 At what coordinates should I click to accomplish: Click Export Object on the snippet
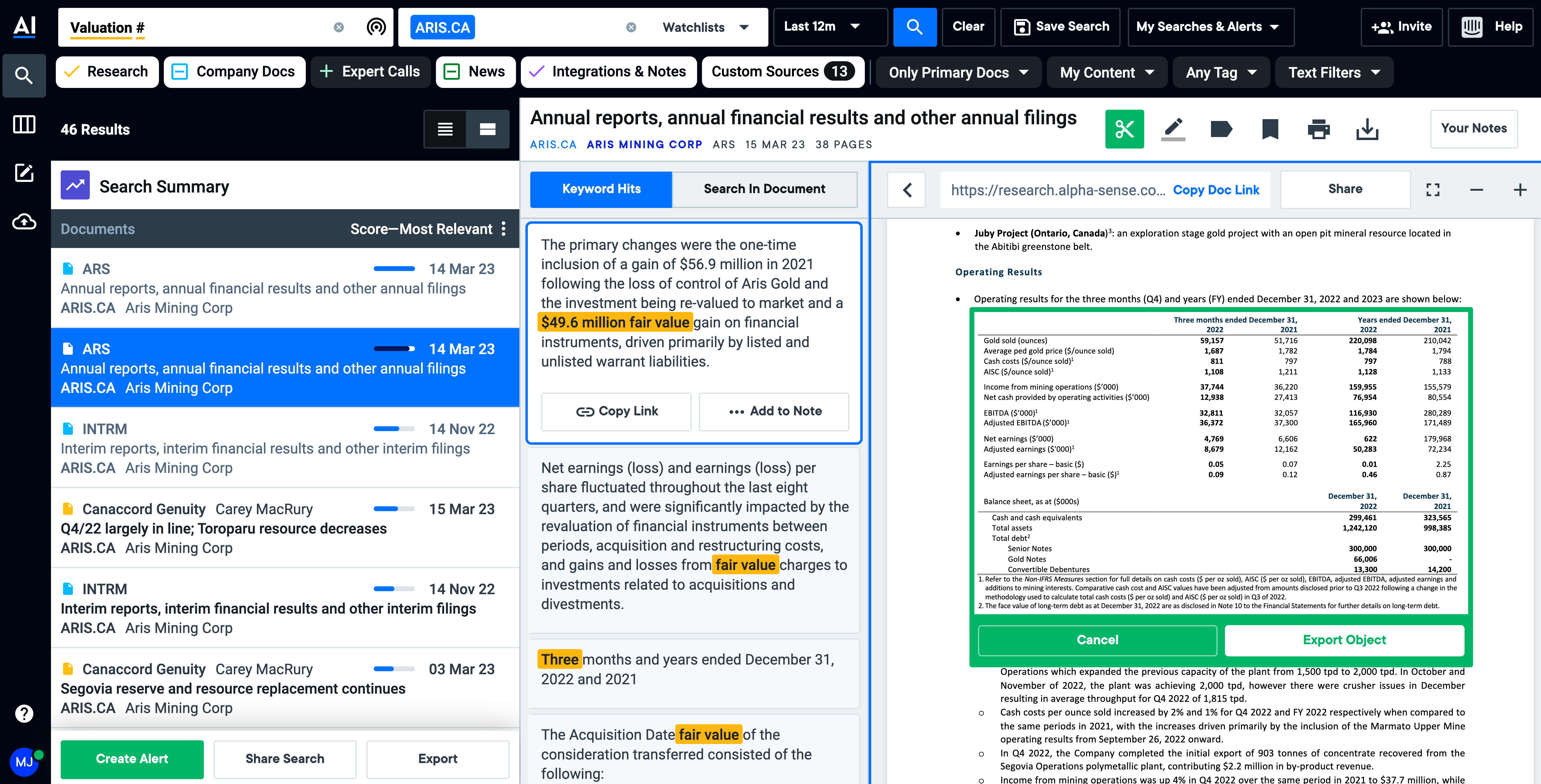1344,640
